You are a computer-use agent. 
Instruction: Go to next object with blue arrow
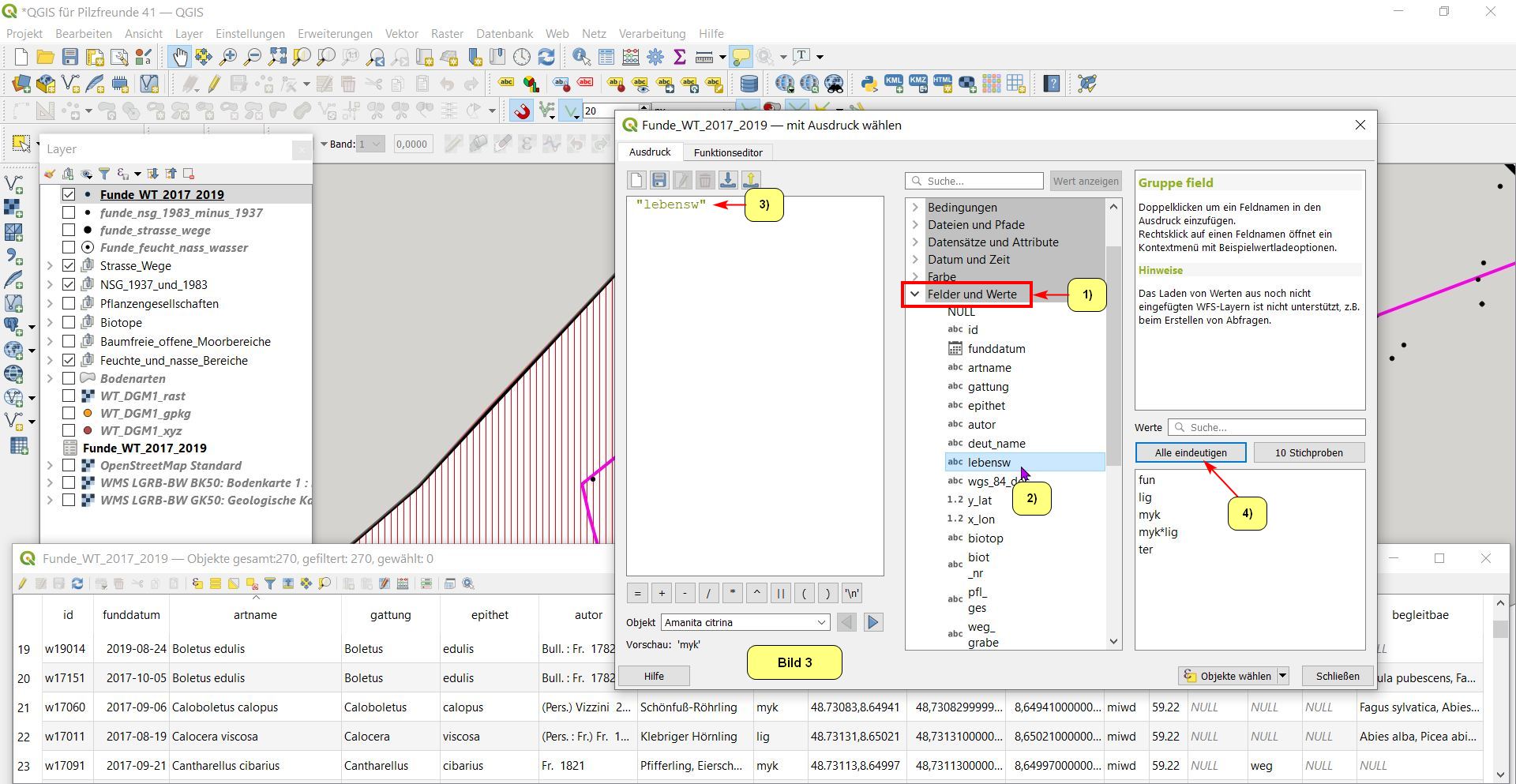click(872, 622)
